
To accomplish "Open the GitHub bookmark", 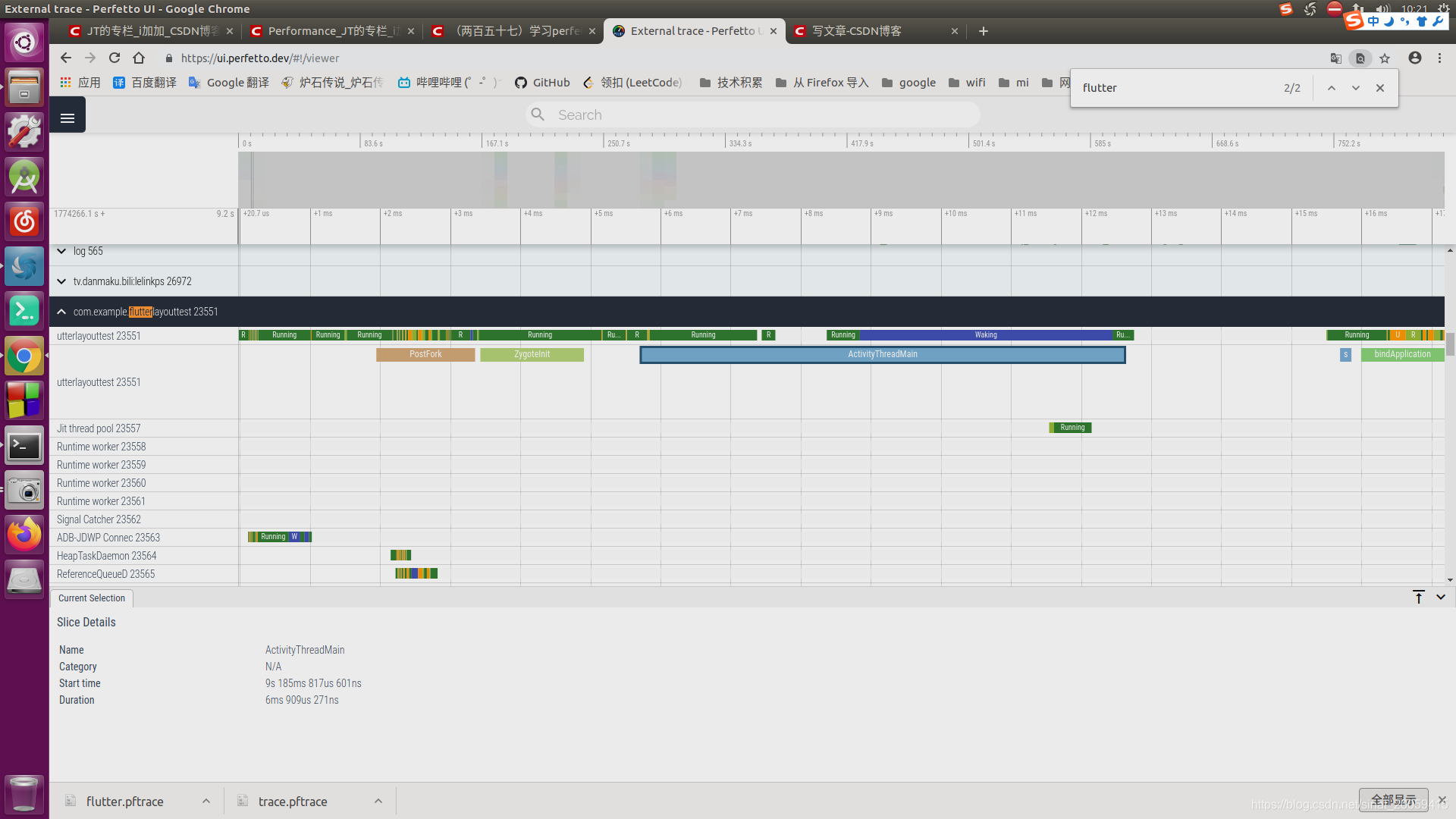I will pos(542,83).
